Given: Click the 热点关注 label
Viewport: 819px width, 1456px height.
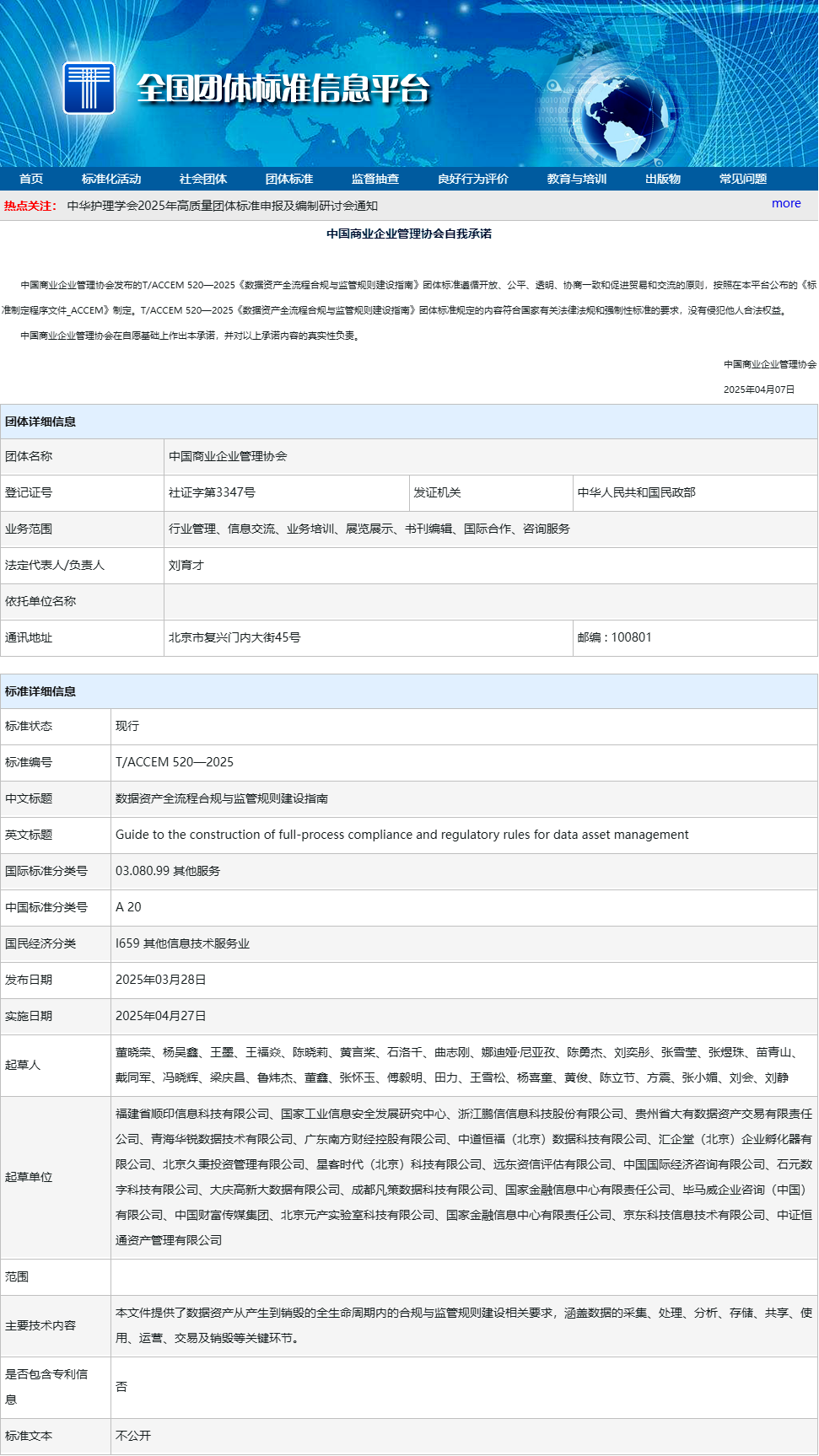Looking at the screenshot, I should coord(30,206).
